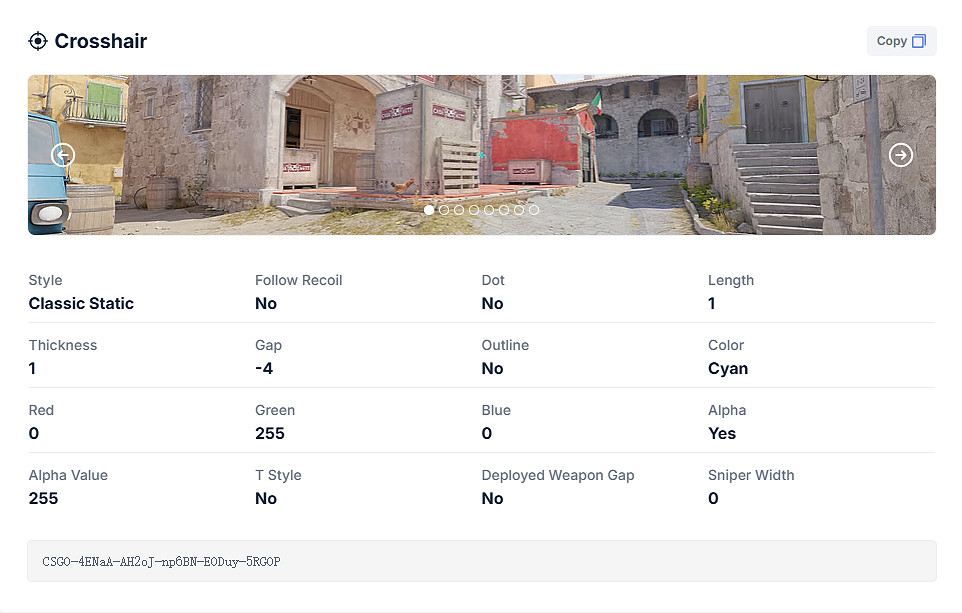962x613 pixels.
Task: Click the cyan crosshair in the map preview
Action: [x=483, y=155]
